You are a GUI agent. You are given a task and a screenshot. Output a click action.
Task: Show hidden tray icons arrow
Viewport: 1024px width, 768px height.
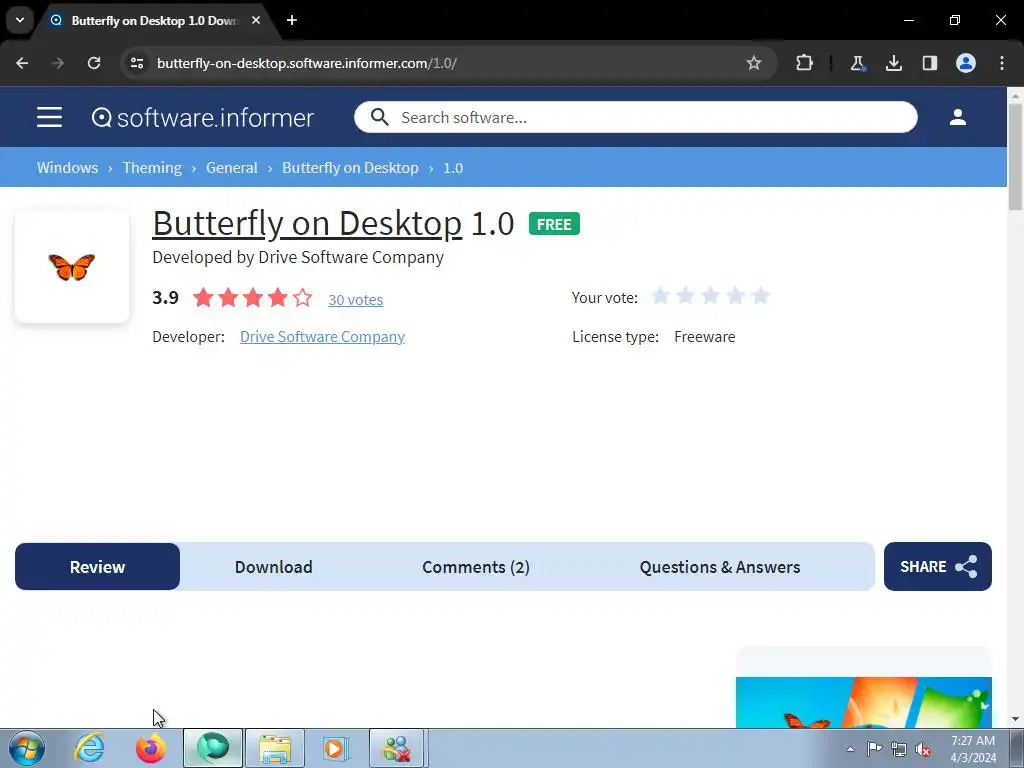[x=850, y=748]
